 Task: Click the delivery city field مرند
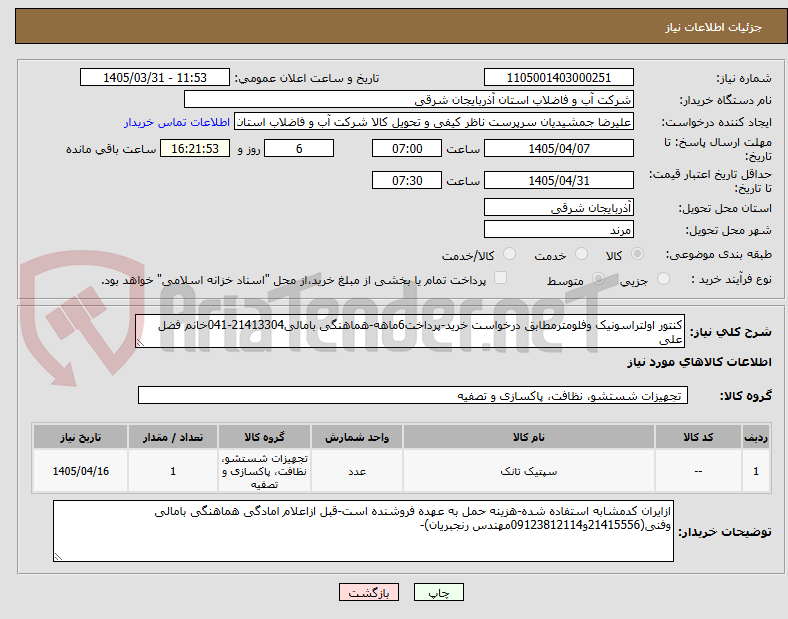pyautogui.click(x=558, y=230)
